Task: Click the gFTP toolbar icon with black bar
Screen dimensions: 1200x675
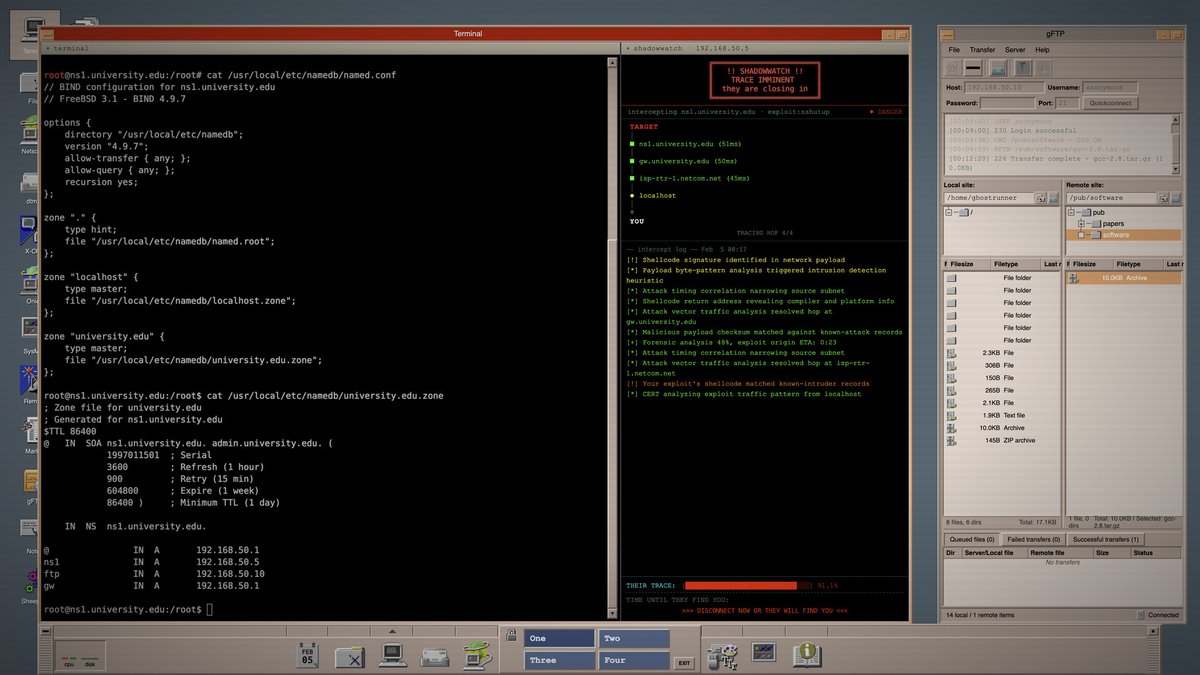Action: 972,68
